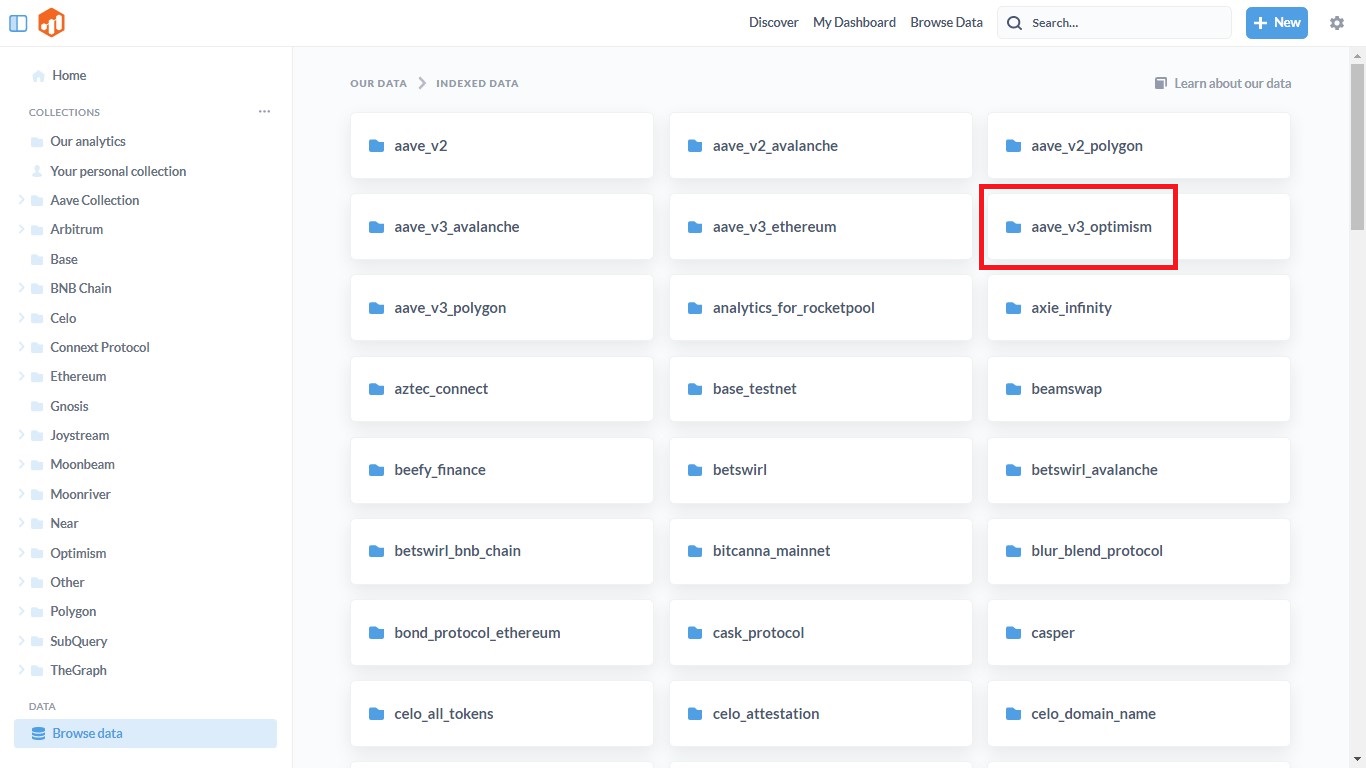1366x768 pixels.
Task: Go to My Dashboard
Action: click(x=854, y=23)
